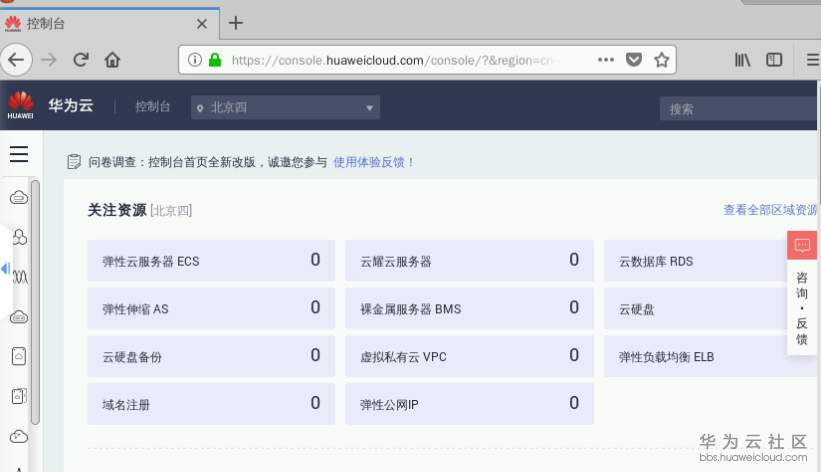Click the green padlock security icon
This screenshot has width=821, height=472.
click(215, 60)
